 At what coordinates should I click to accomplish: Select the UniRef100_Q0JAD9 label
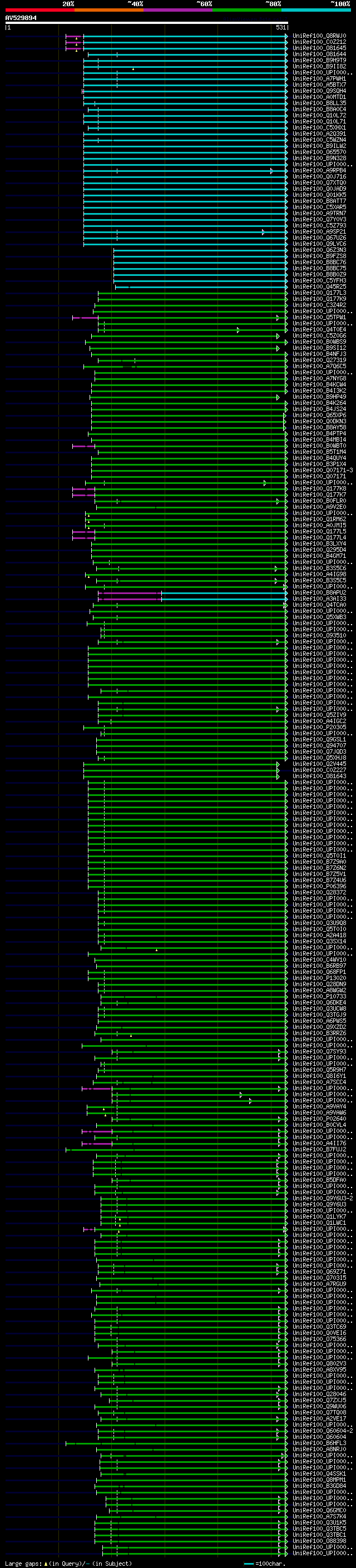click(319, 189)
